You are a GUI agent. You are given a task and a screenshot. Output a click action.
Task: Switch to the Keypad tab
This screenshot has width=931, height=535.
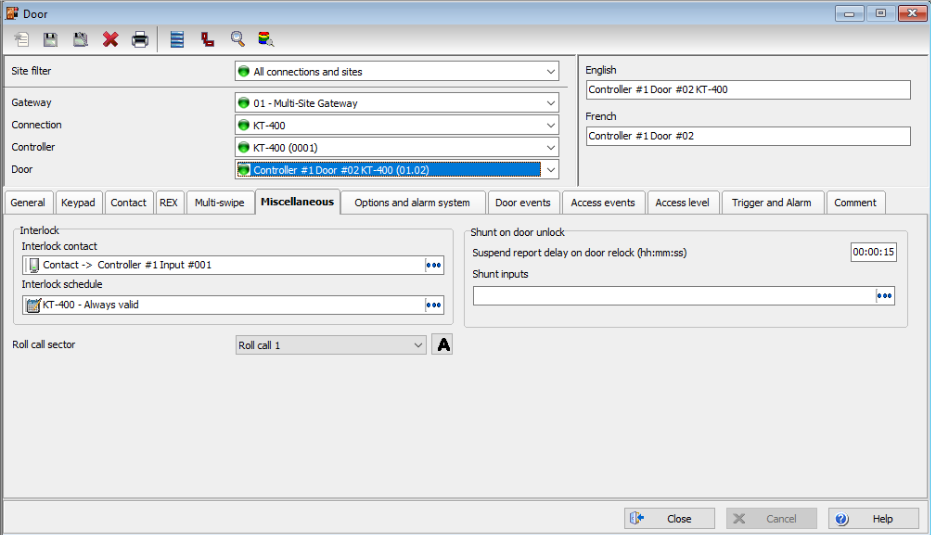[78, 203]
